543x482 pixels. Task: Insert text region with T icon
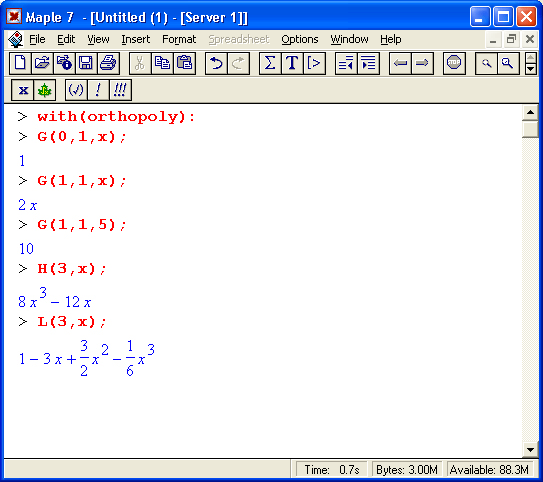(292, 63)
